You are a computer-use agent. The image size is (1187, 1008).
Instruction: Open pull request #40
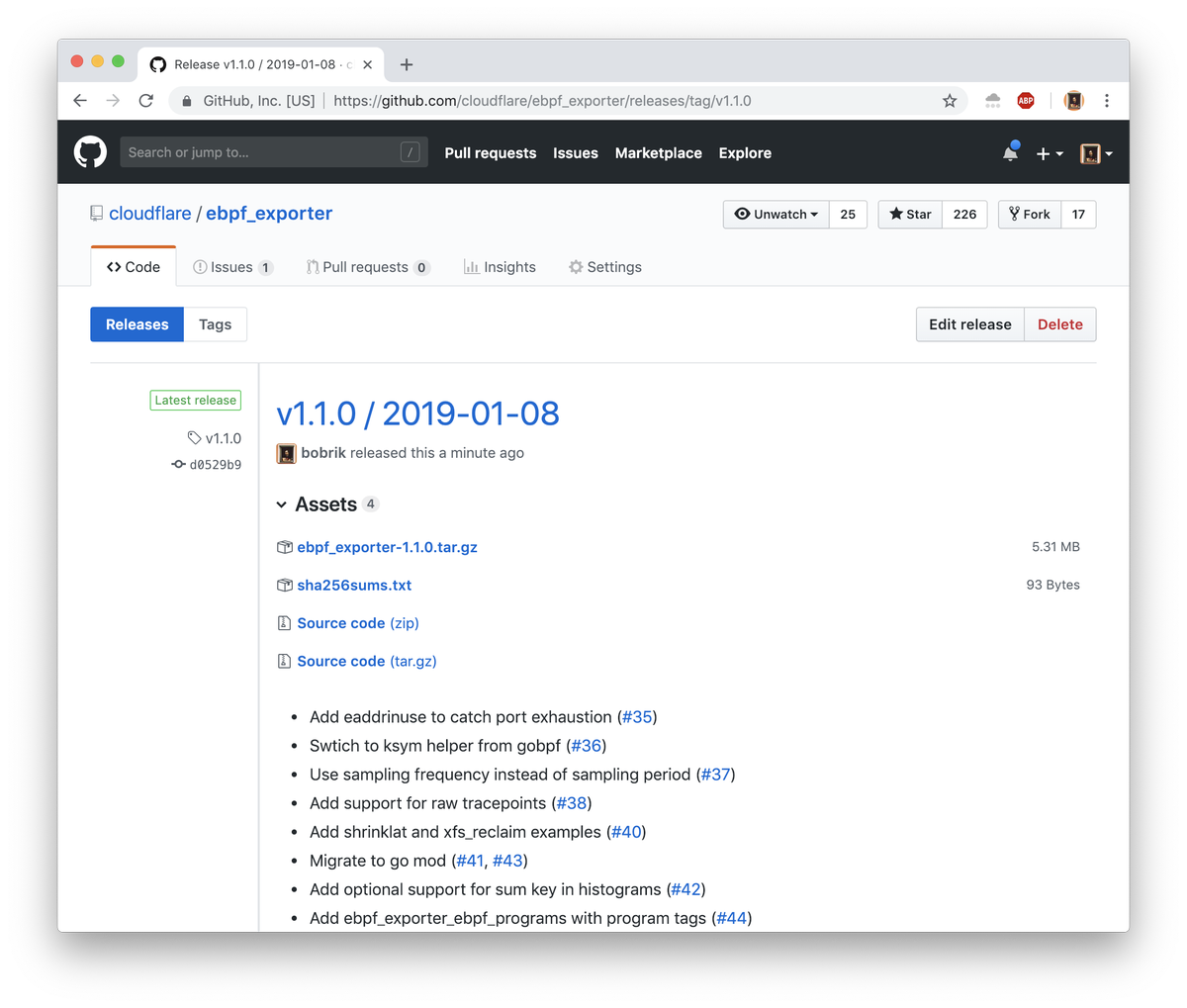click(626, 832)
